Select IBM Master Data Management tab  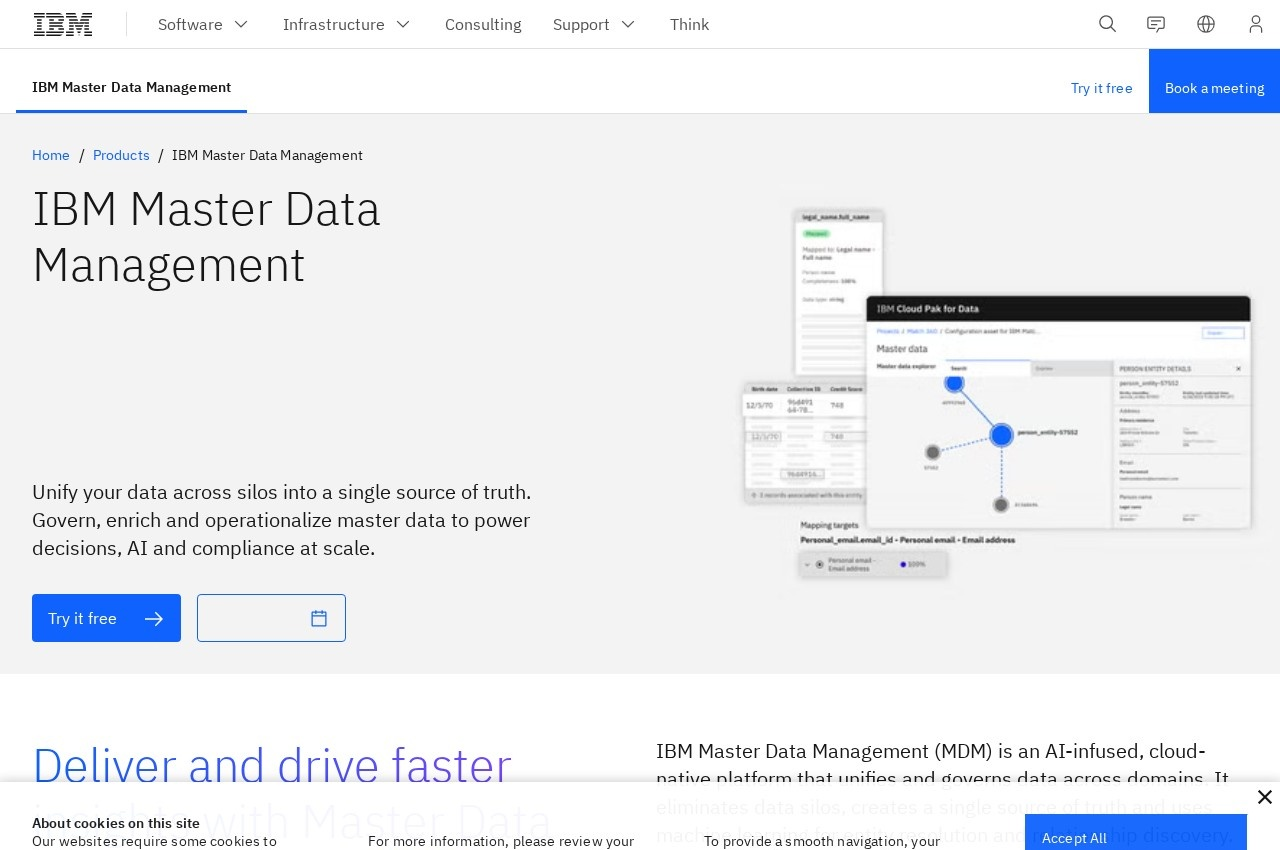coord(131,88)
